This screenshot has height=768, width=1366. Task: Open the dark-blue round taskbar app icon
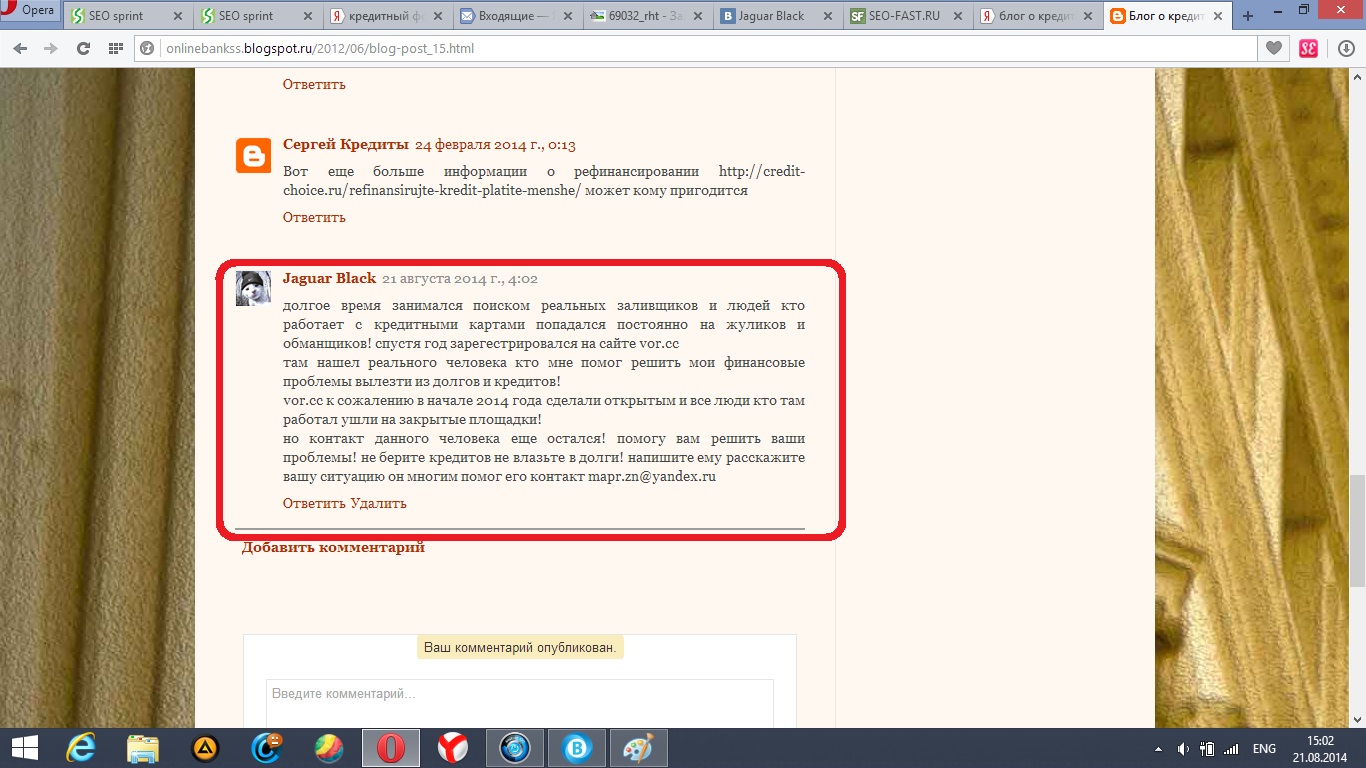[515, 748]
